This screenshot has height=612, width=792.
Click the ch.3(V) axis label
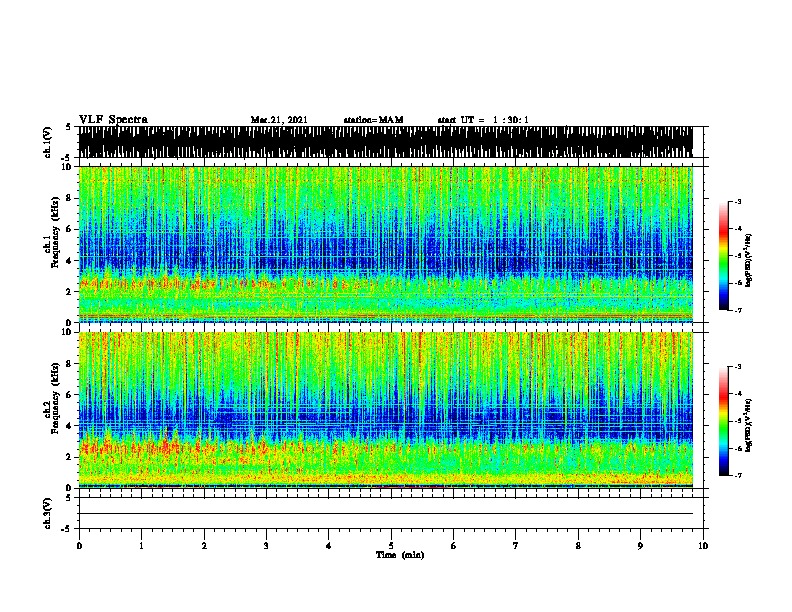[x=48, y=513]
